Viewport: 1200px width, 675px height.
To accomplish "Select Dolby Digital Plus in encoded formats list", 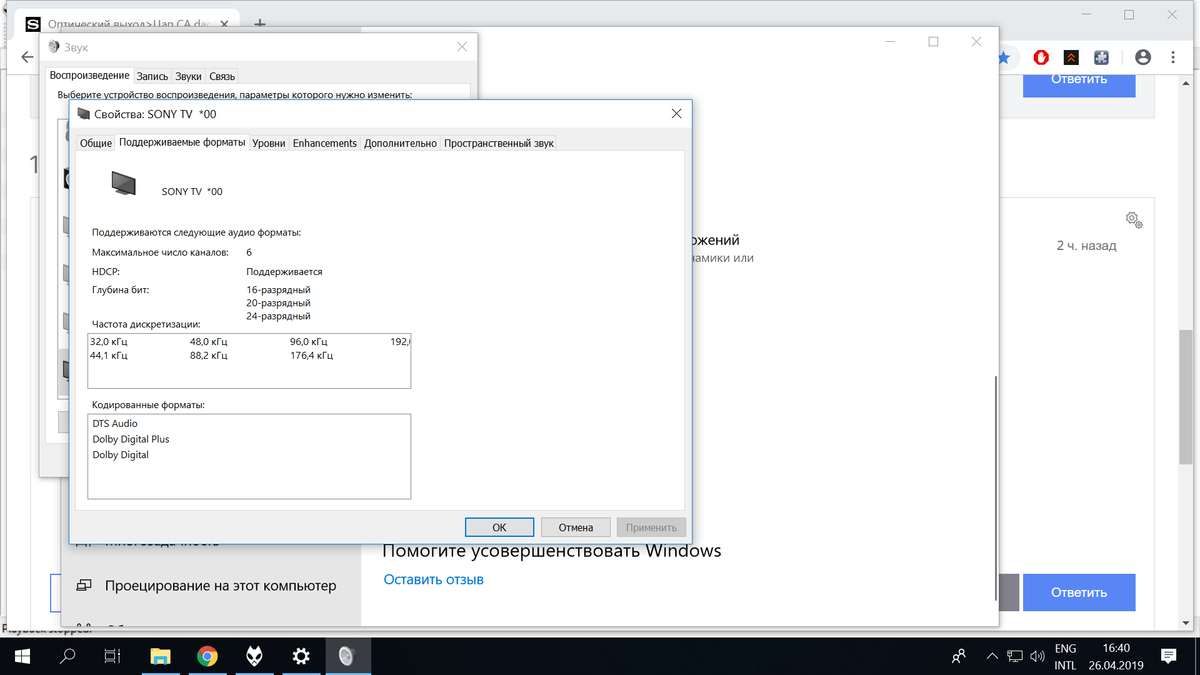I will (131, 439).
